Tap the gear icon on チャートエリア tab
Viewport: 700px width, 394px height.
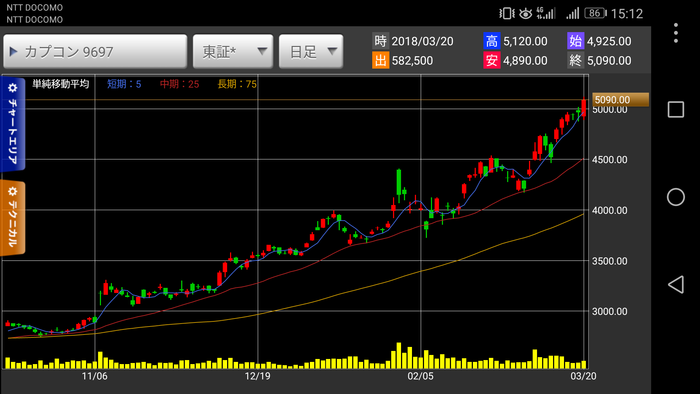(x=12, y=88)
